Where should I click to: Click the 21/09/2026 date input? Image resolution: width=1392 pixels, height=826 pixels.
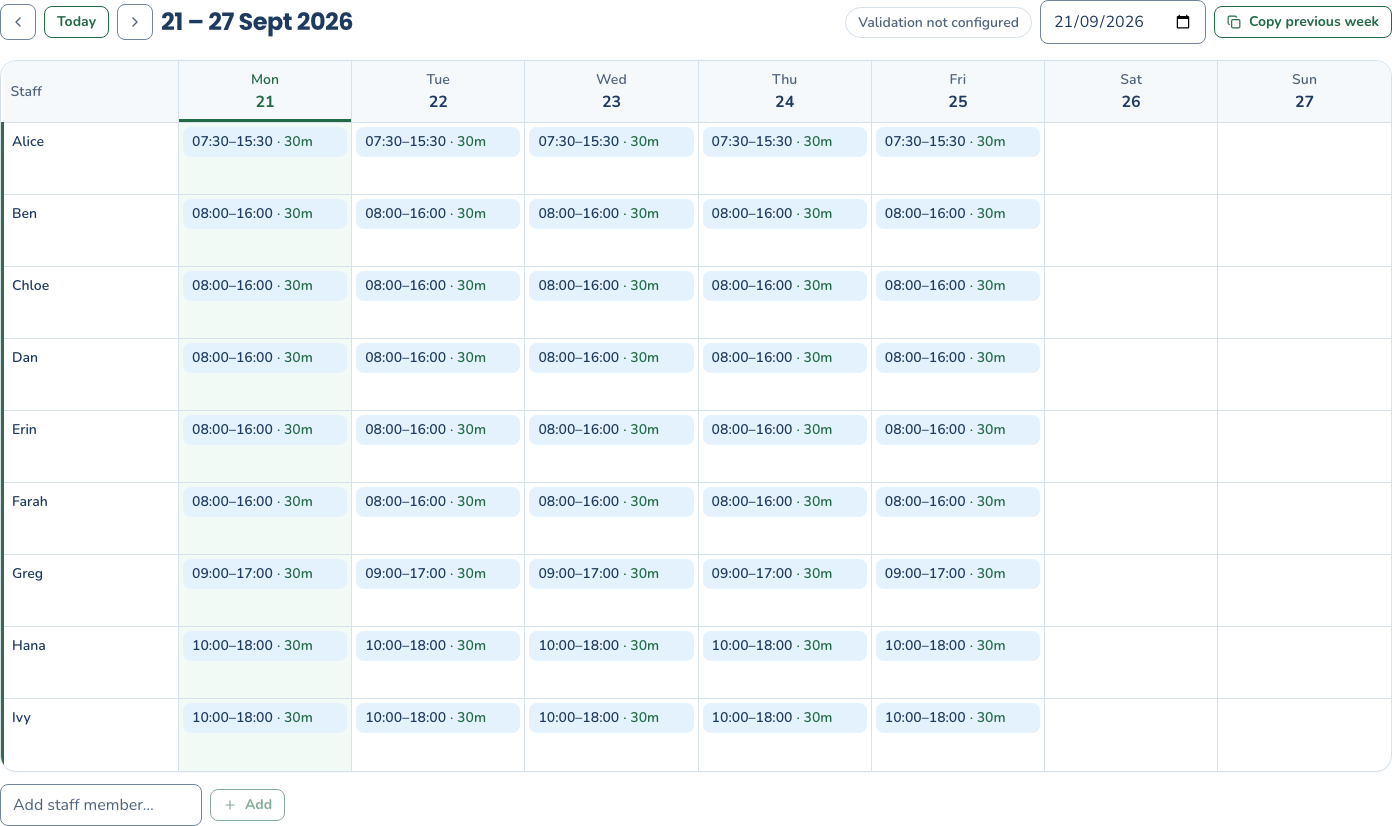pyautogui.click(x=1122, y=22)
